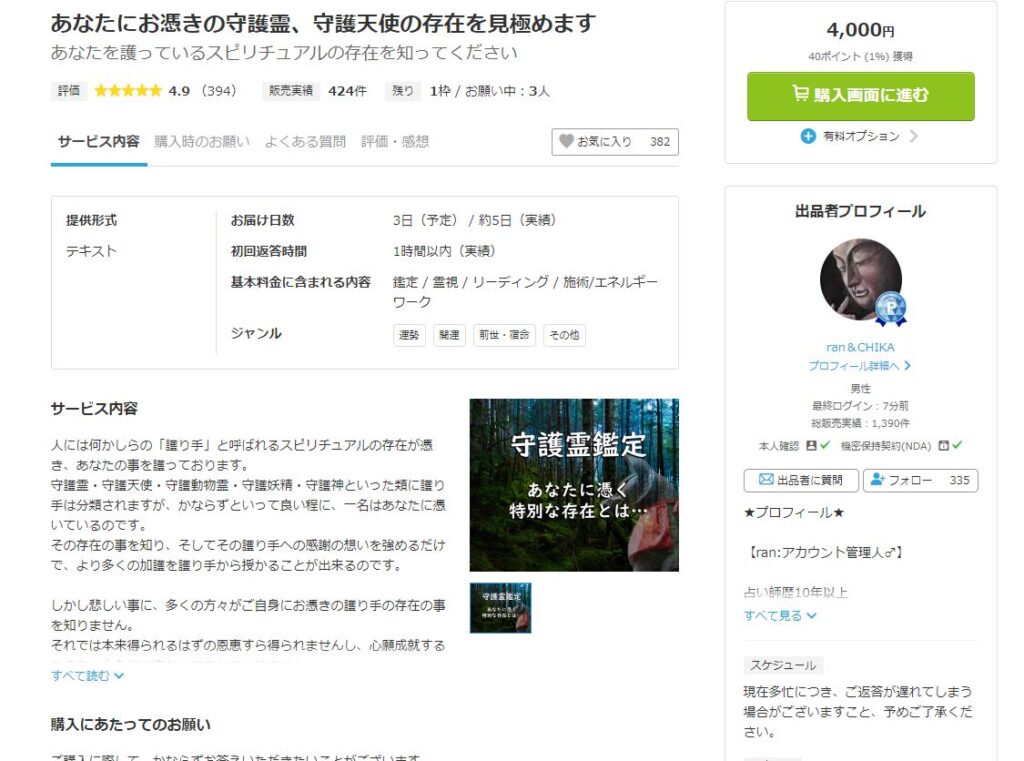The height and width of the screenshot is (761, 1024).
Task: Click the 評価 label badge
Action: point(69,91)
